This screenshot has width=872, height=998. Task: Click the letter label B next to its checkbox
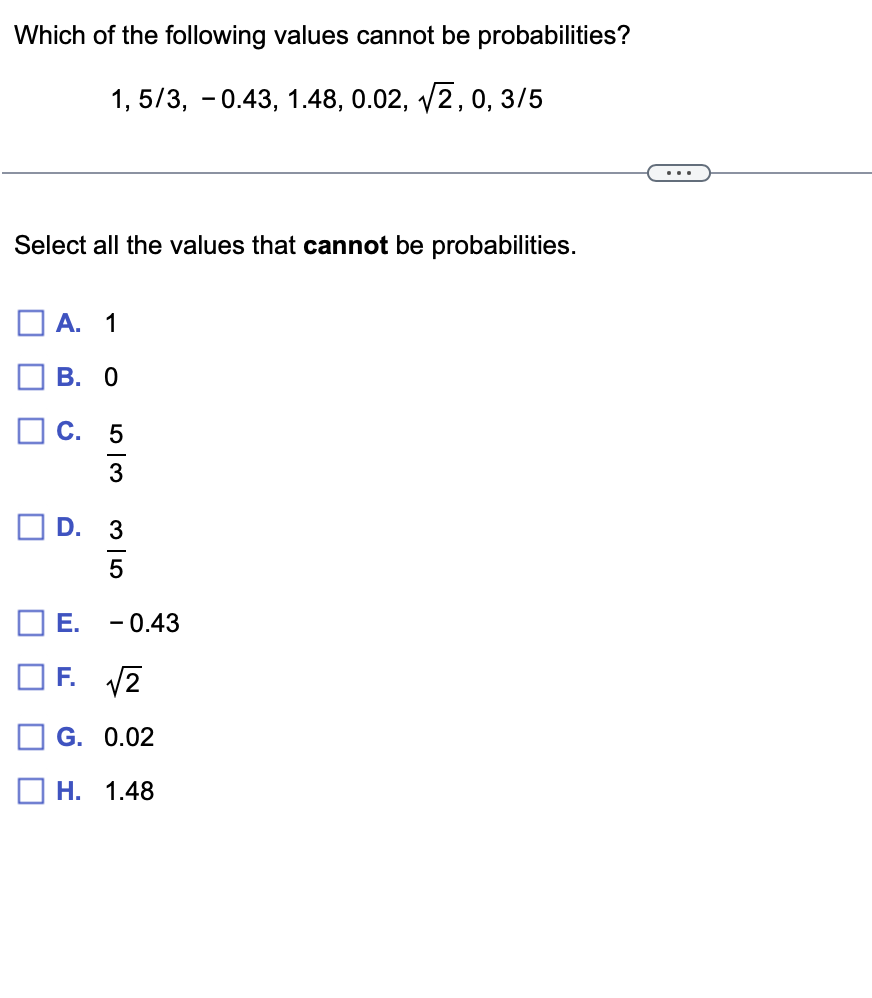coord(65,376)
